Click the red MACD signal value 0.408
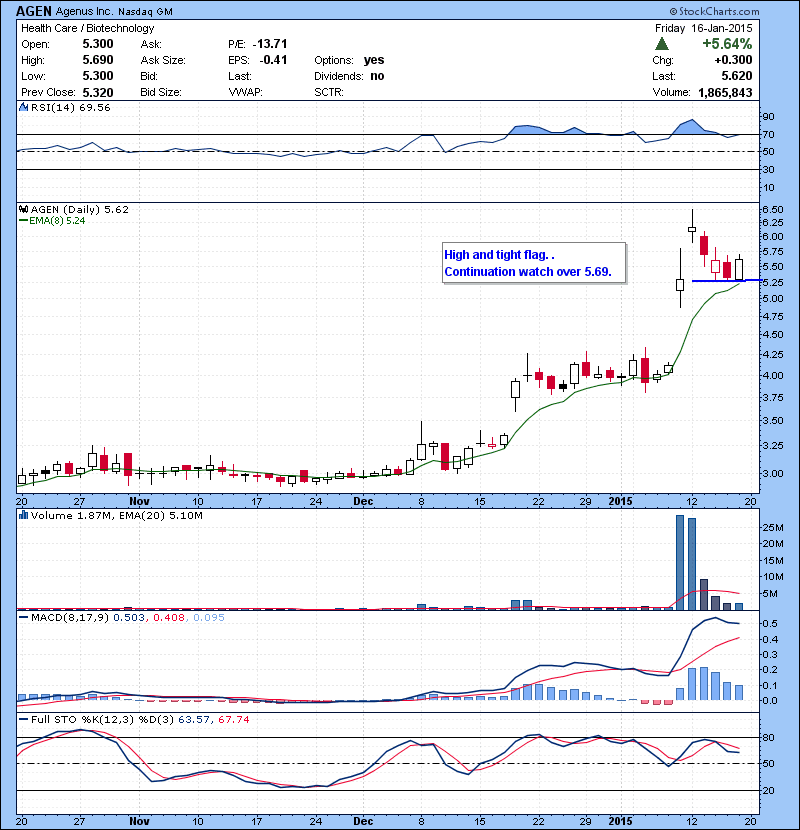 pyautogui.click(x=169, y=617)
